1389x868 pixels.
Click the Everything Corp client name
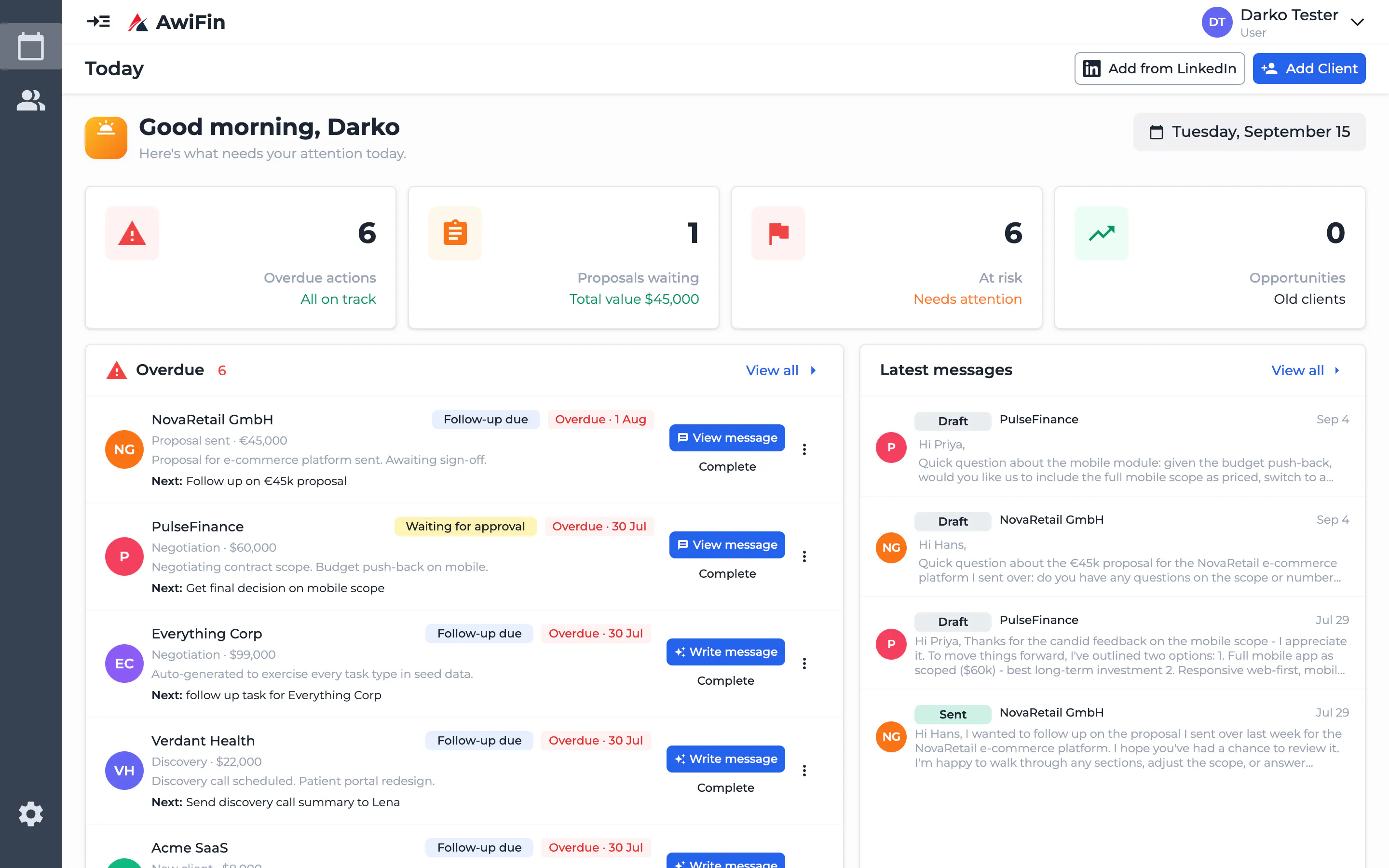(206, 634)
